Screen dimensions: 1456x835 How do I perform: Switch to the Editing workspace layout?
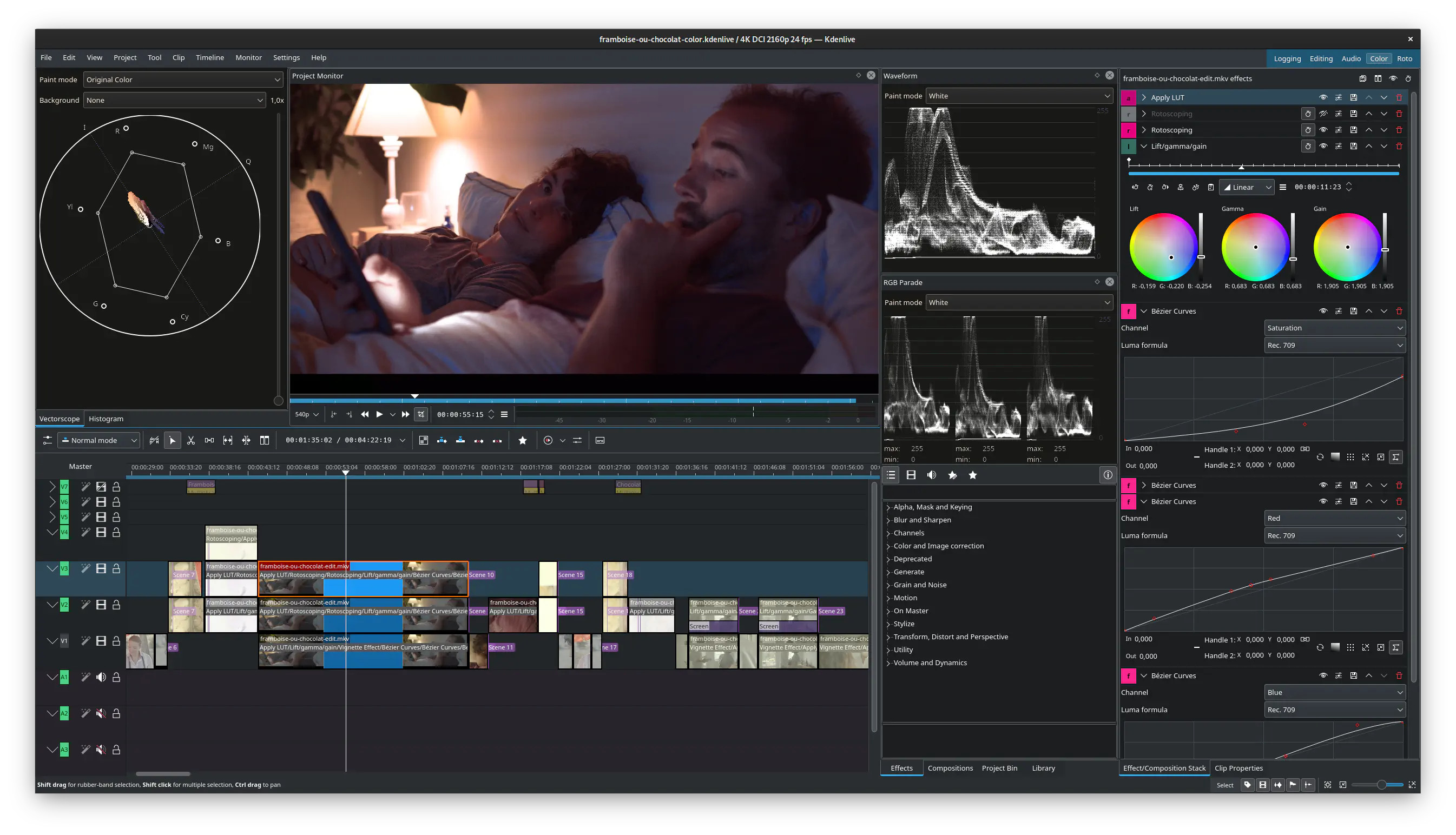click(x=1321, y=58)
